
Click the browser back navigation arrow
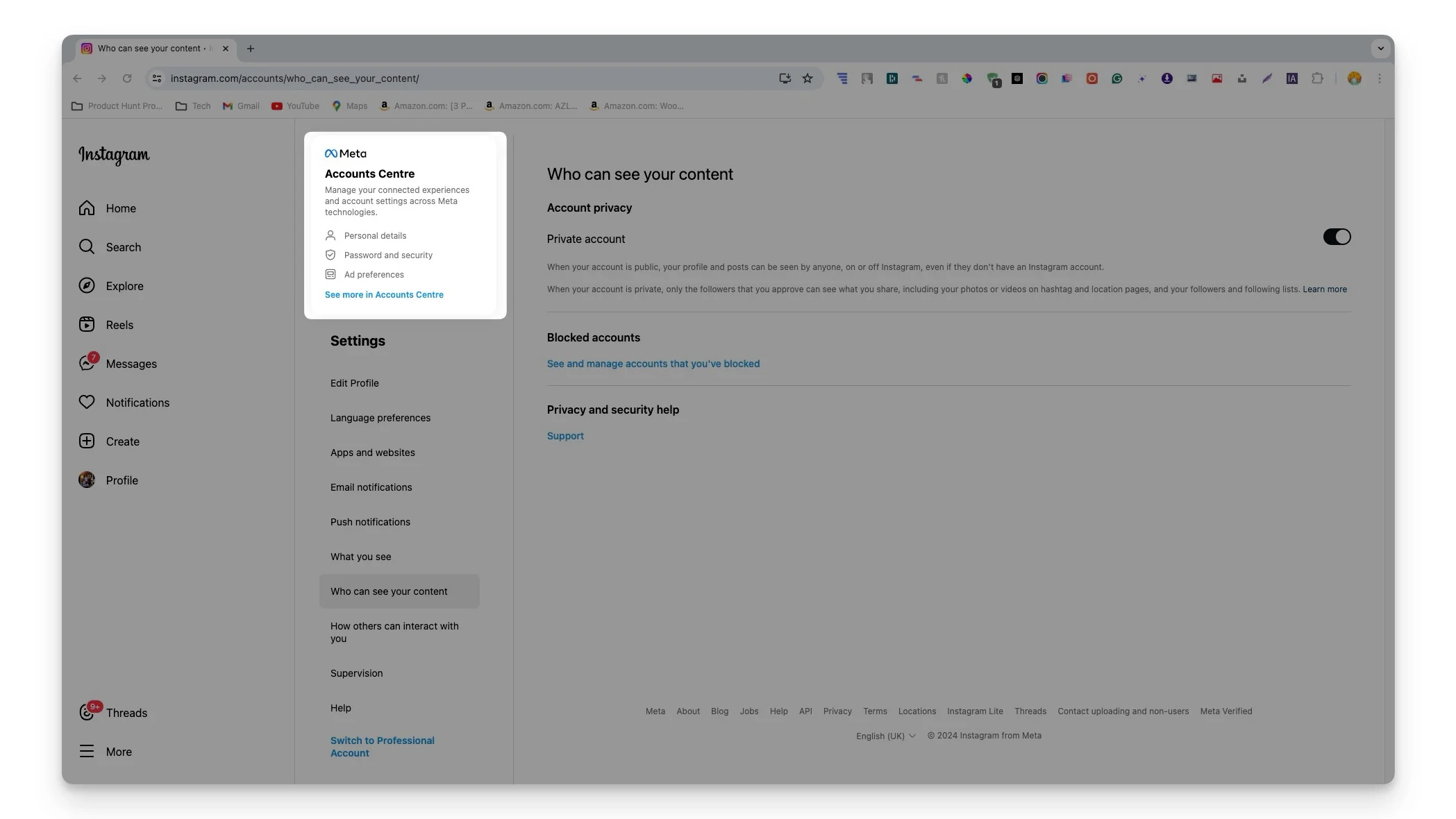pyautogui.click(x=78, y=79)
